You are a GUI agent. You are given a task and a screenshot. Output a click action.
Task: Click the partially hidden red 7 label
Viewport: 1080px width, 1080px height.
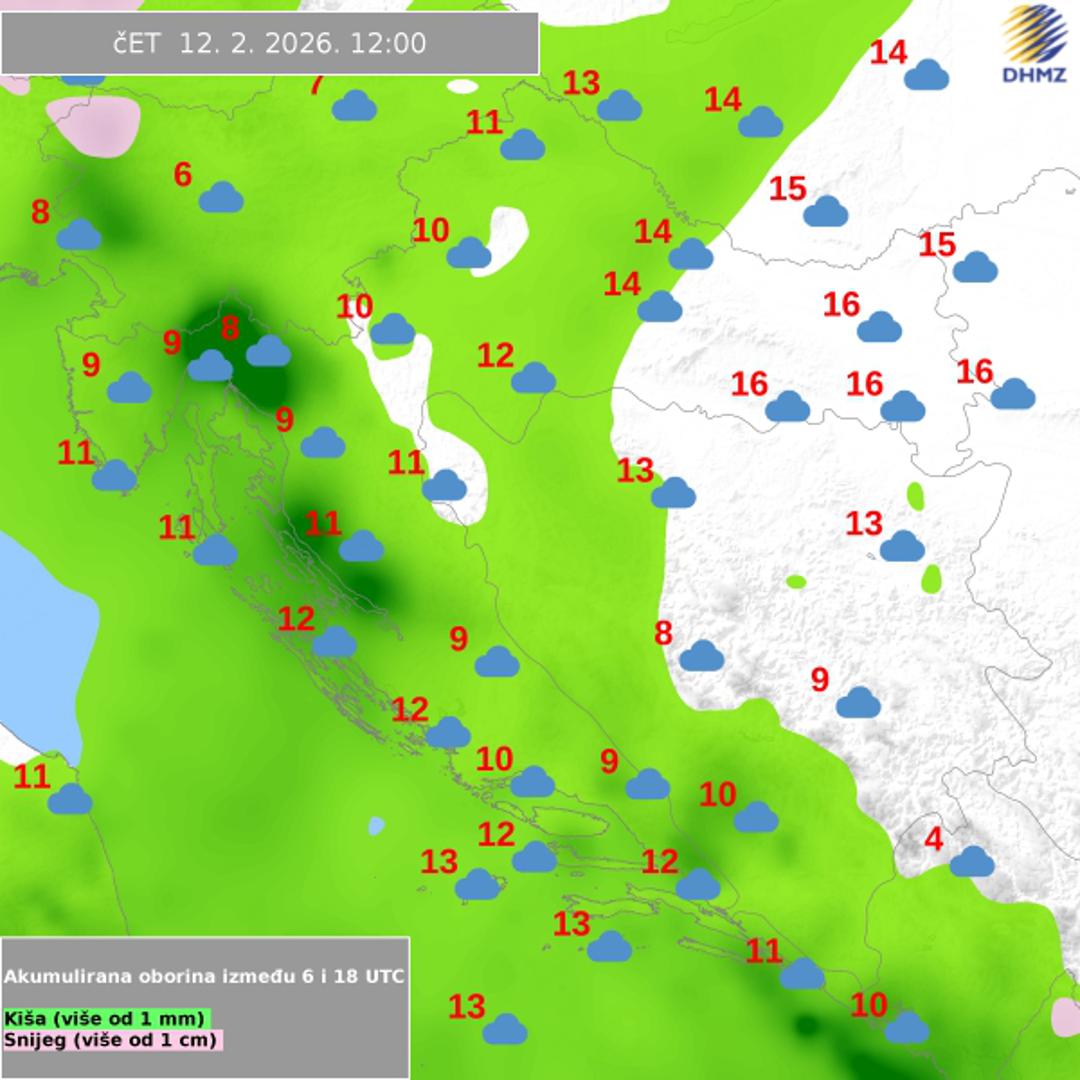point(316,86)
